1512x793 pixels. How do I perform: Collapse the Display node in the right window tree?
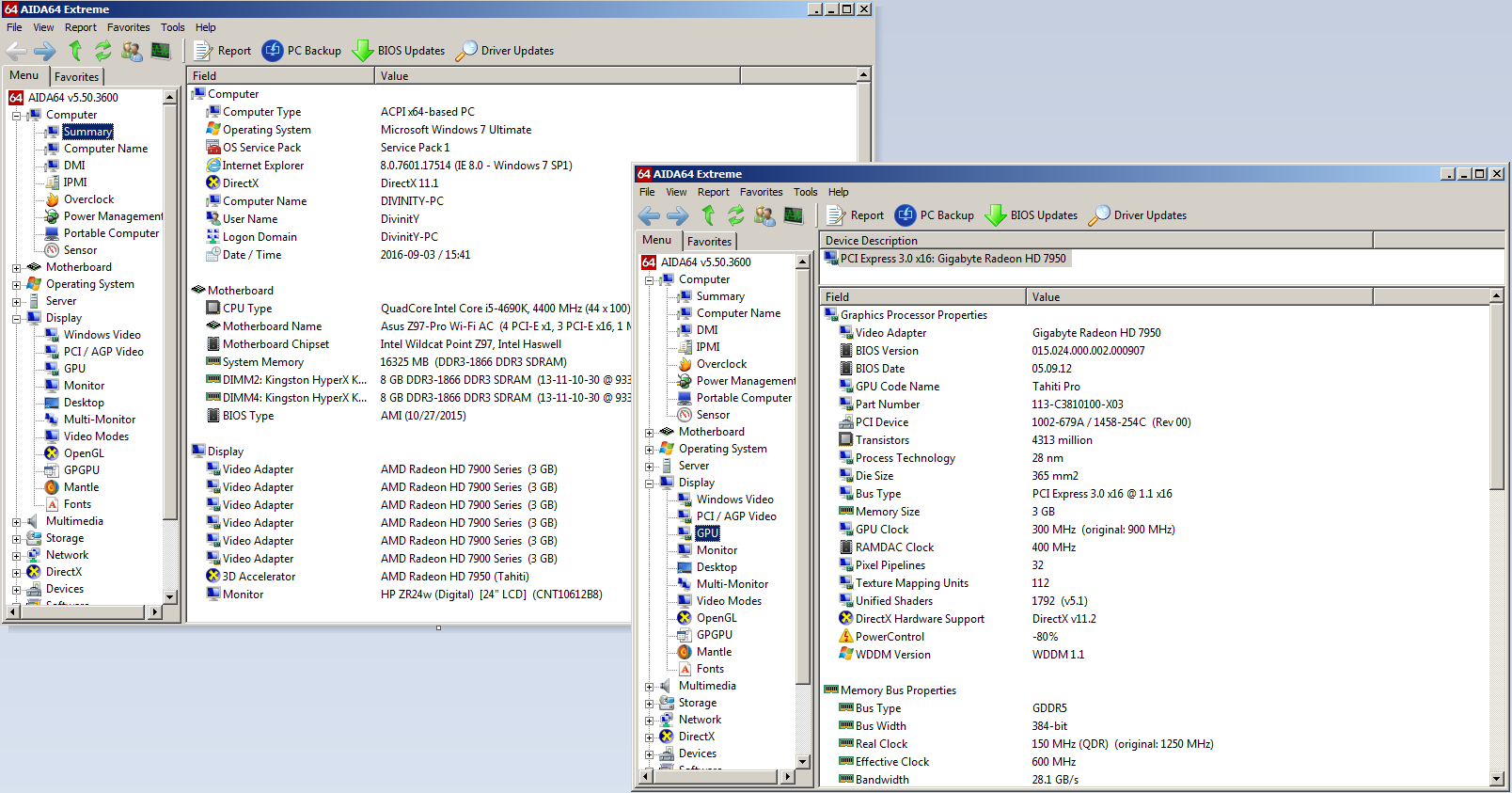click(649, 484)
